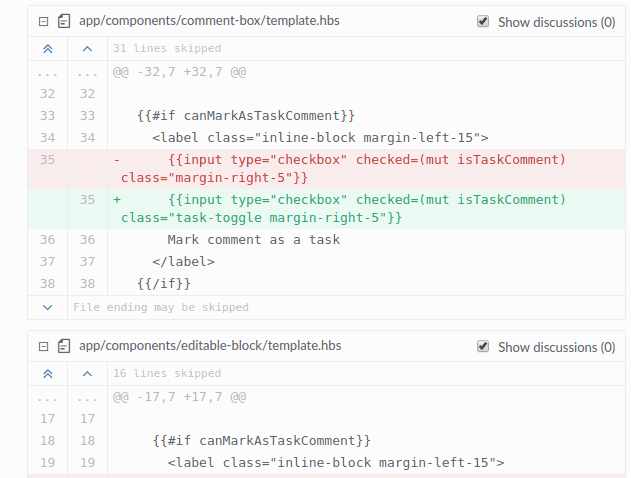
Task: Expand downward using chevron below line 38
Action: [x=47, y=307]
